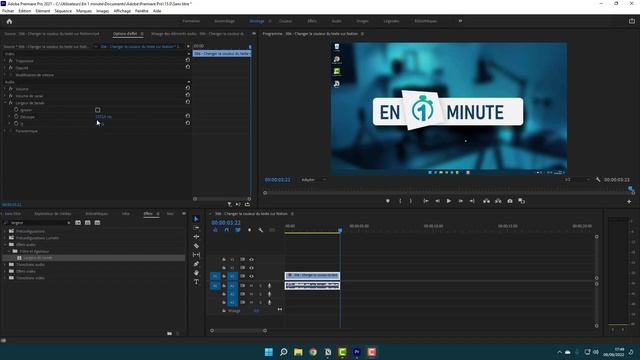Expand the Transitions audio folder

click(x=5, y=264)
